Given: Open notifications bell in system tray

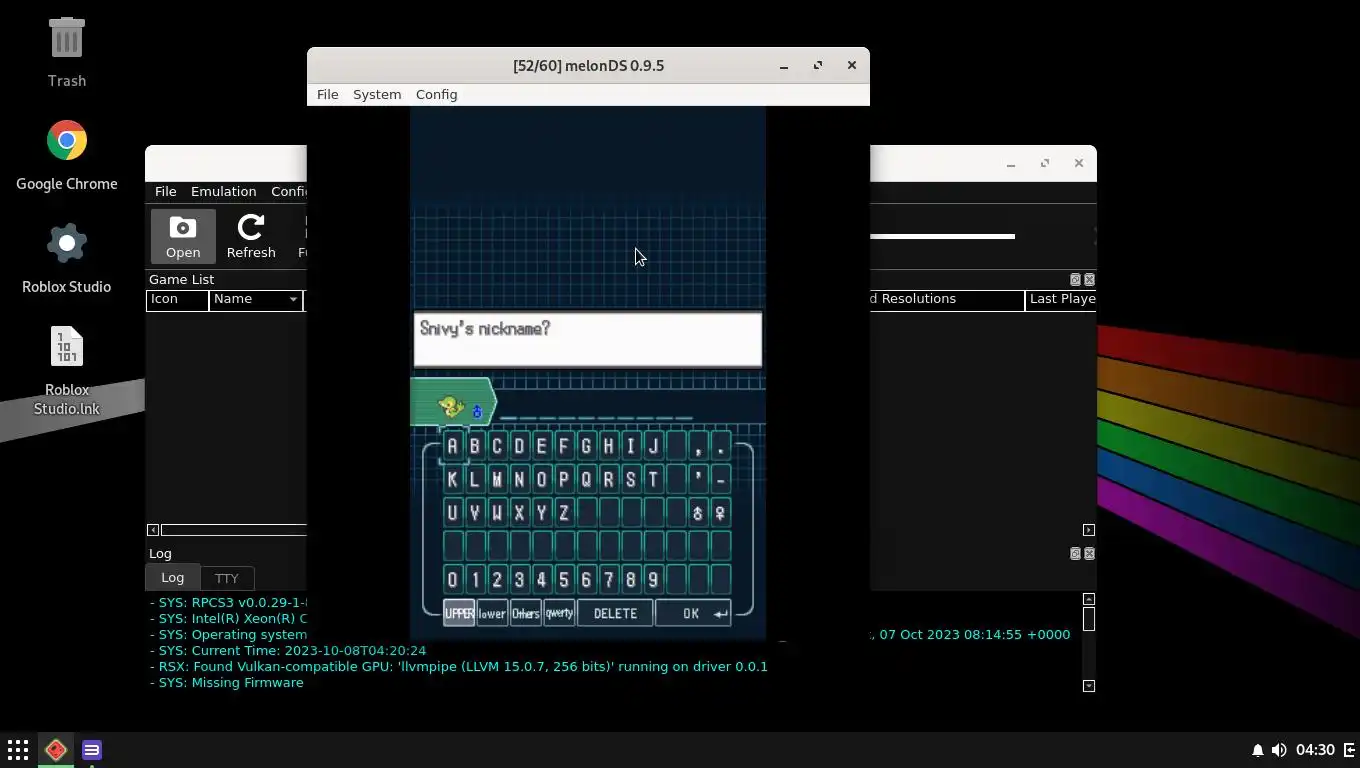Looking at the screenshot, I should pos(1258,750).
